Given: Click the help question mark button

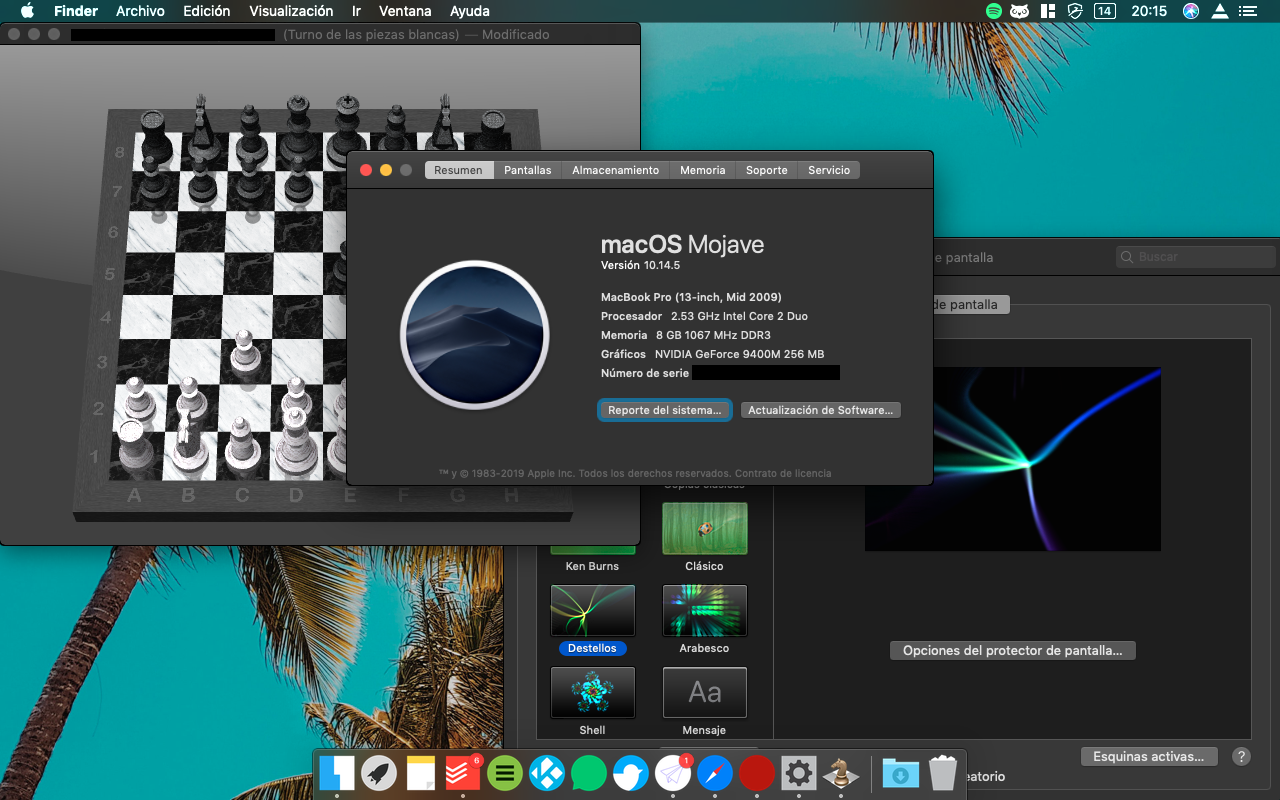Looking at the screenshot, I should [1241, 757].
